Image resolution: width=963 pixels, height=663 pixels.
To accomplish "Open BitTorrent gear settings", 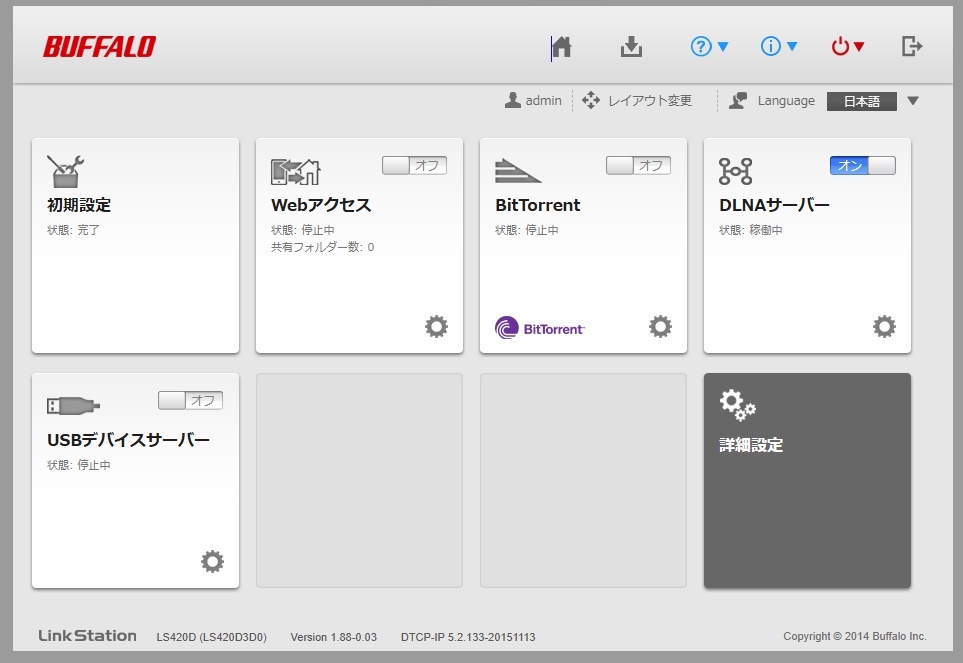I will tap(660, 327).
